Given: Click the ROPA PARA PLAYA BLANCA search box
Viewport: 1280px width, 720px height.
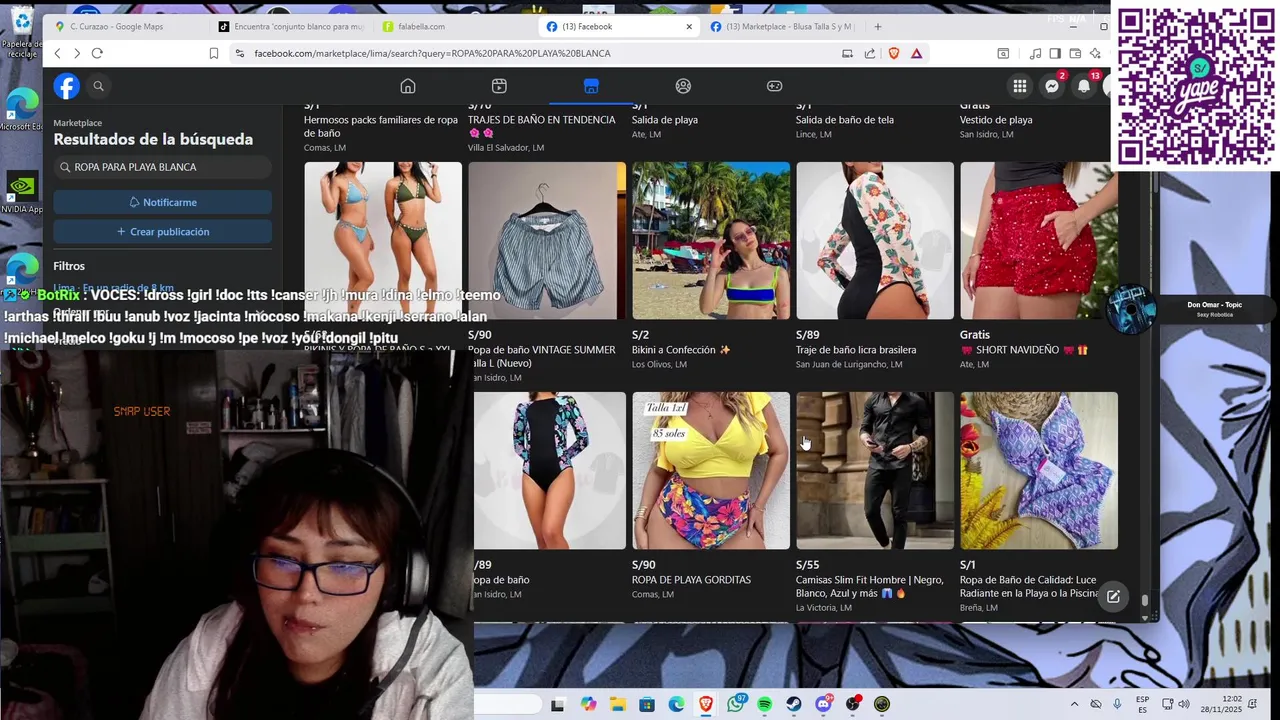Looking at the screenshot, I should pos(162,167).
